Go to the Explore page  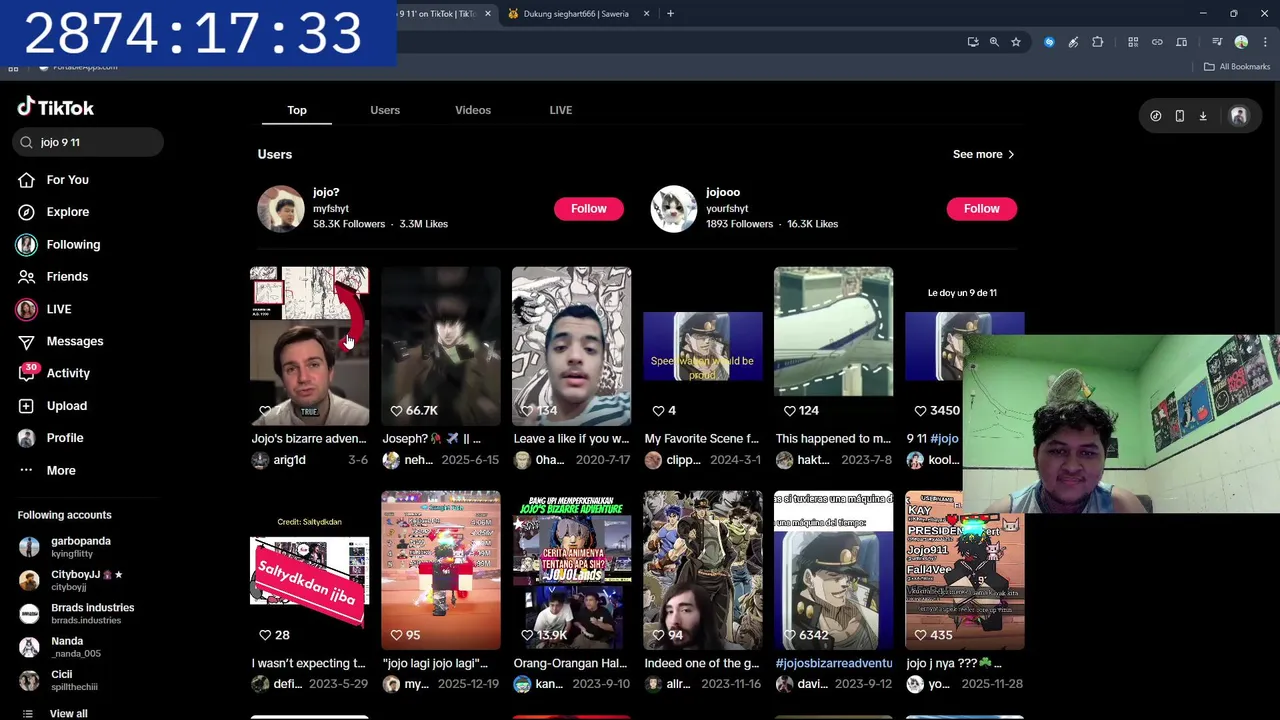click(x=67, y=212)
